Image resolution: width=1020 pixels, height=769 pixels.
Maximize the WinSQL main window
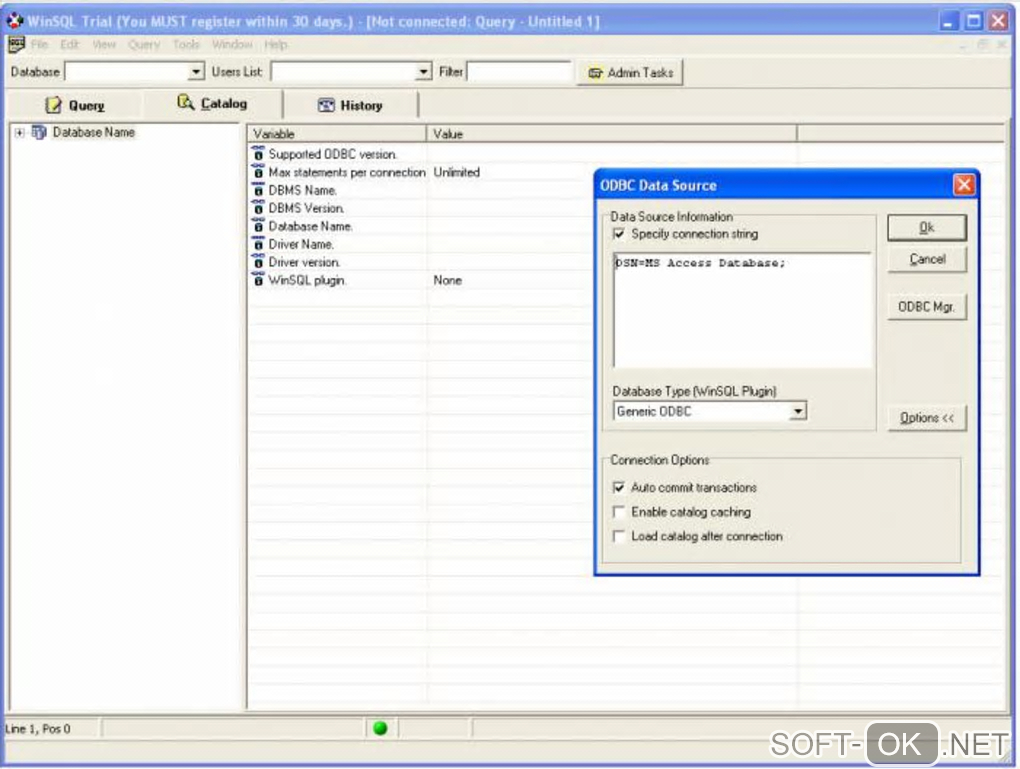point(974,21)
